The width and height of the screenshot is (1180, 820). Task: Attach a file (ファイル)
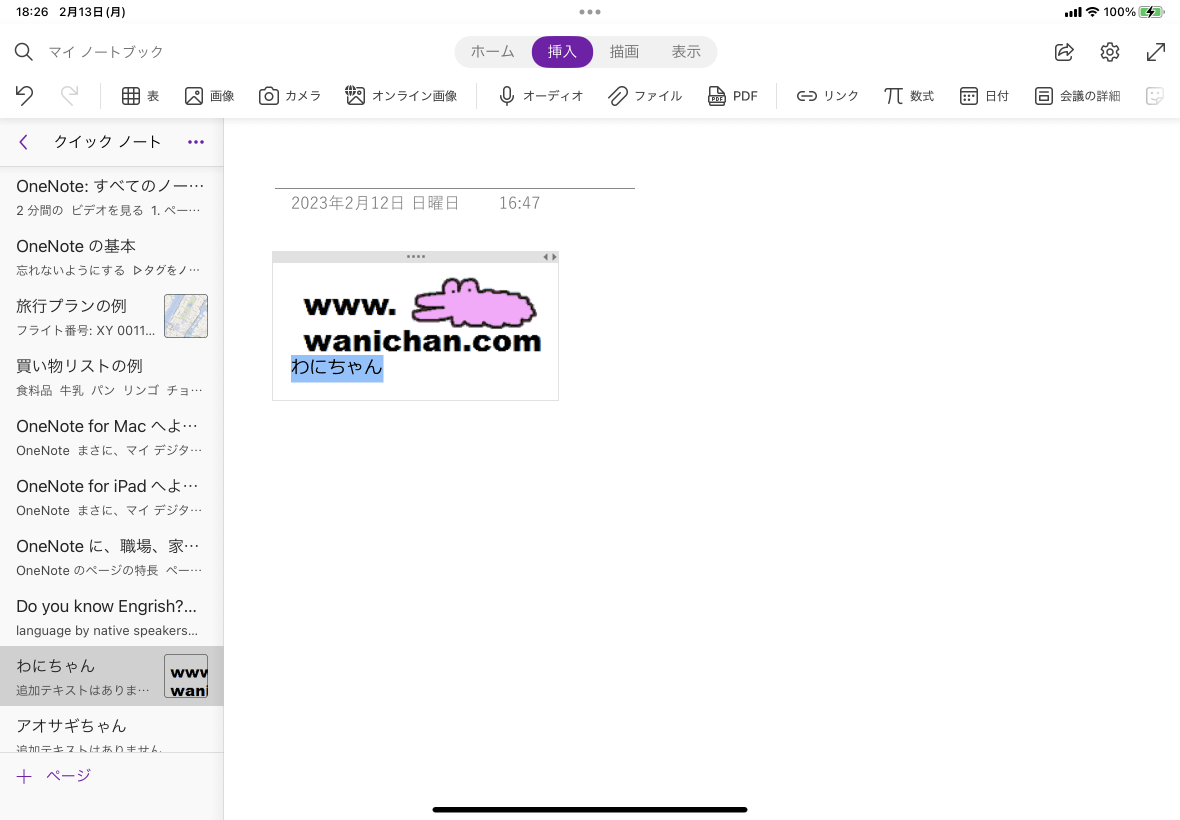tap(645, 96)
